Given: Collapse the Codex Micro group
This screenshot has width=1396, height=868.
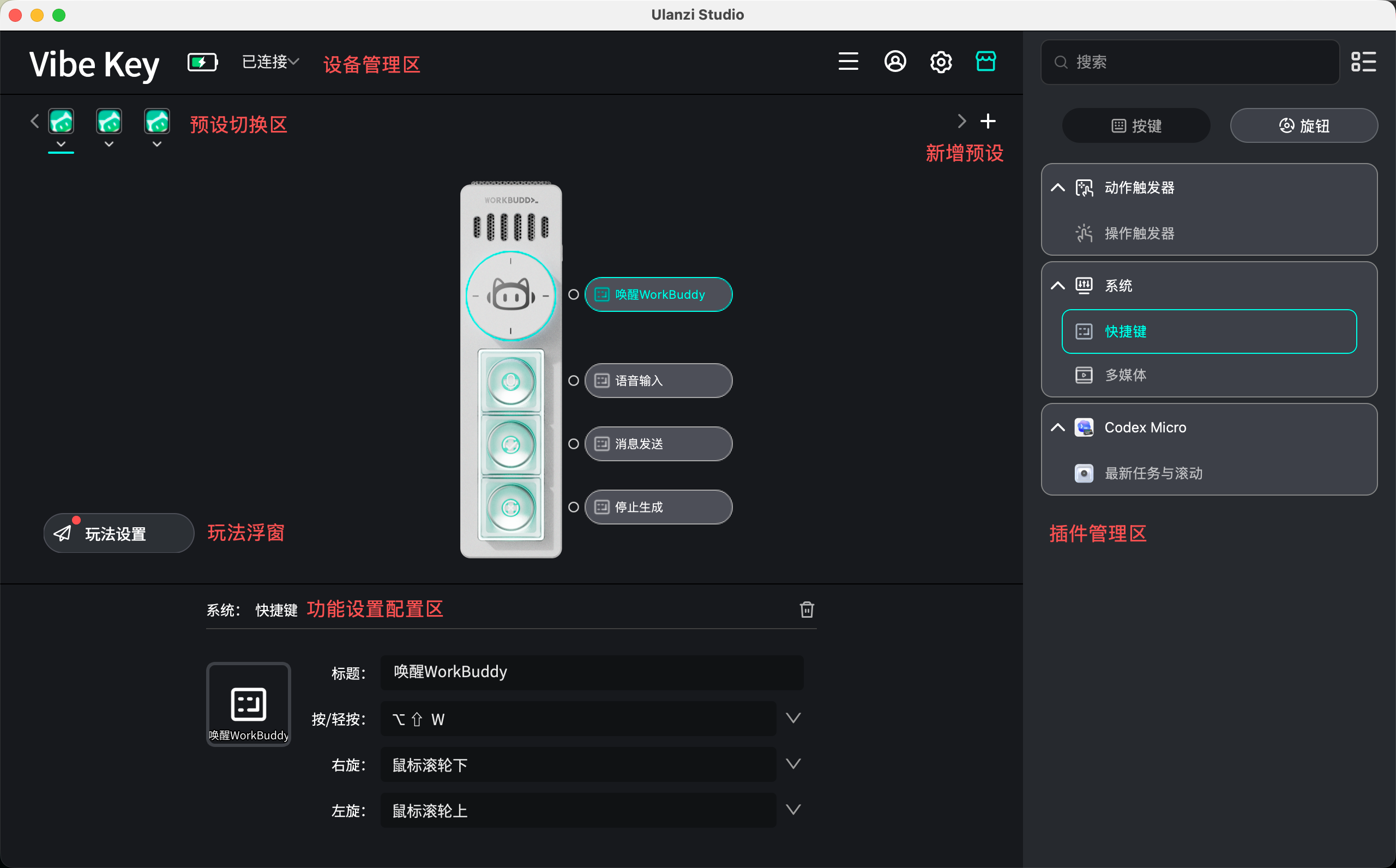Looking at the screenshot, I should click(1058, 427).
